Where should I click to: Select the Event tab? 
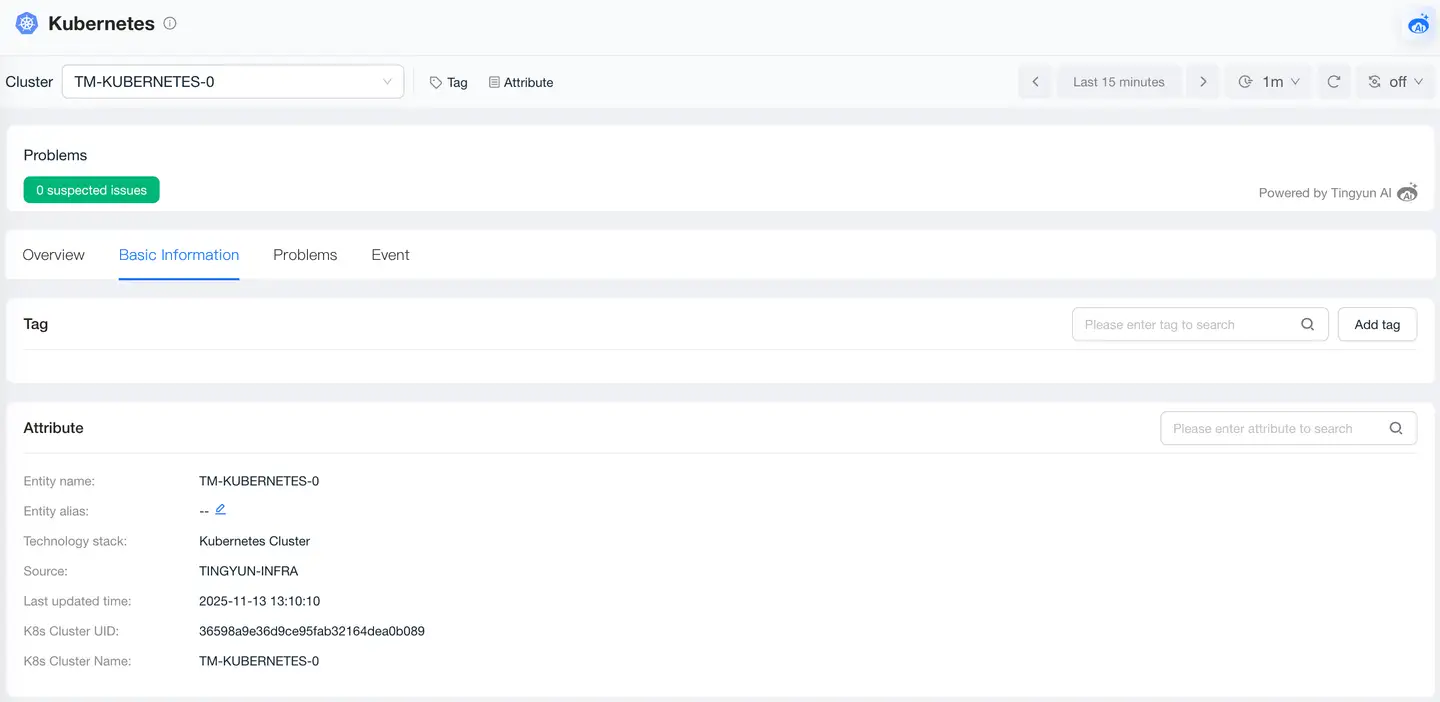390,255
